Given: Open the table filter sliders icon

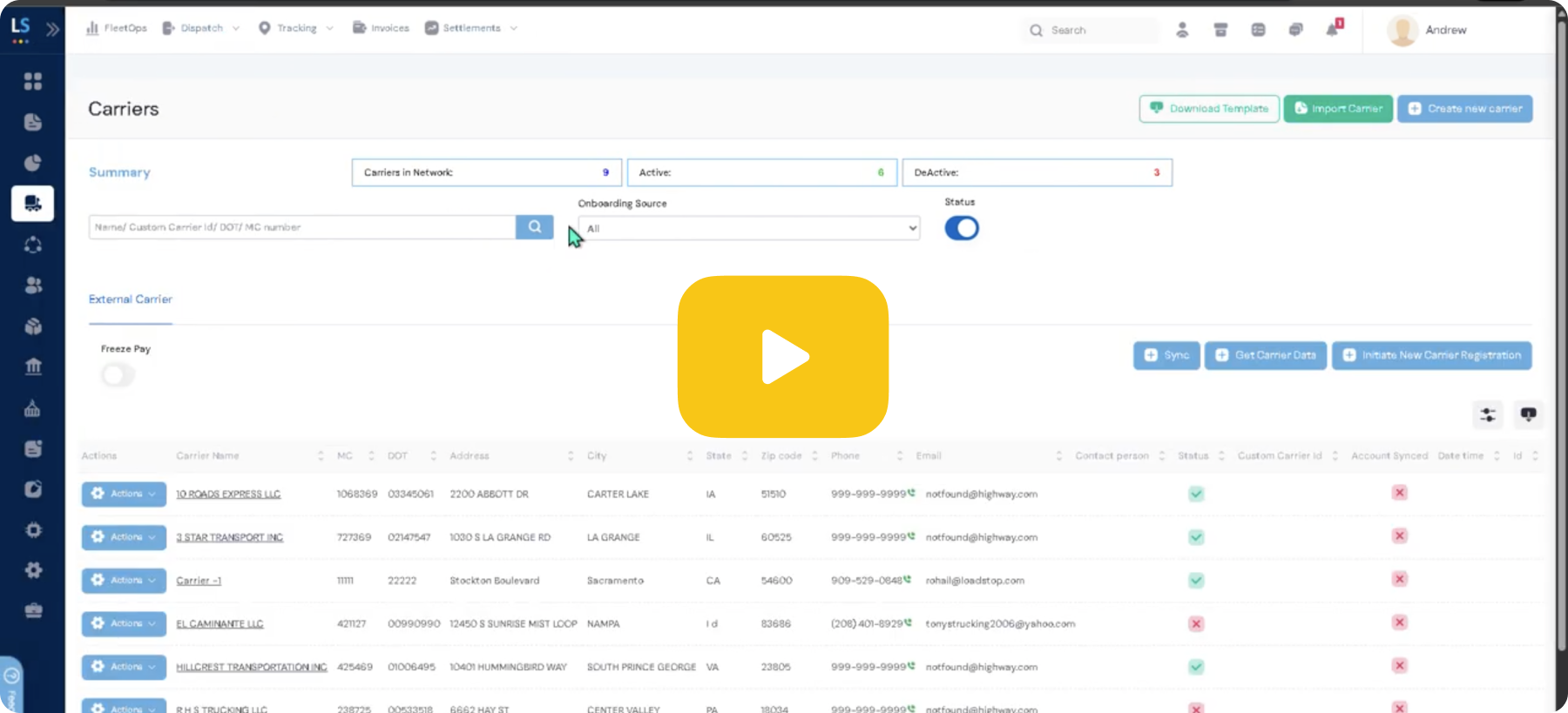Looking at the screenshot, I should [x=1488, y=414].
